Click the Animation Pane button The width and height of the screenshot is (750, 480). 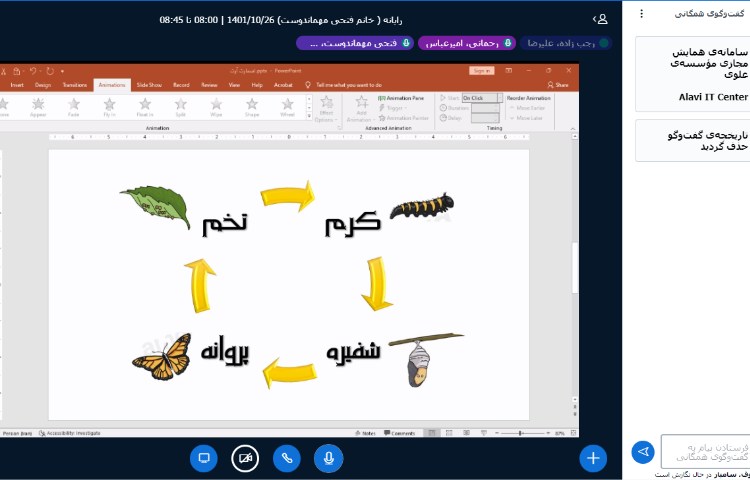(x=402, y=99)
